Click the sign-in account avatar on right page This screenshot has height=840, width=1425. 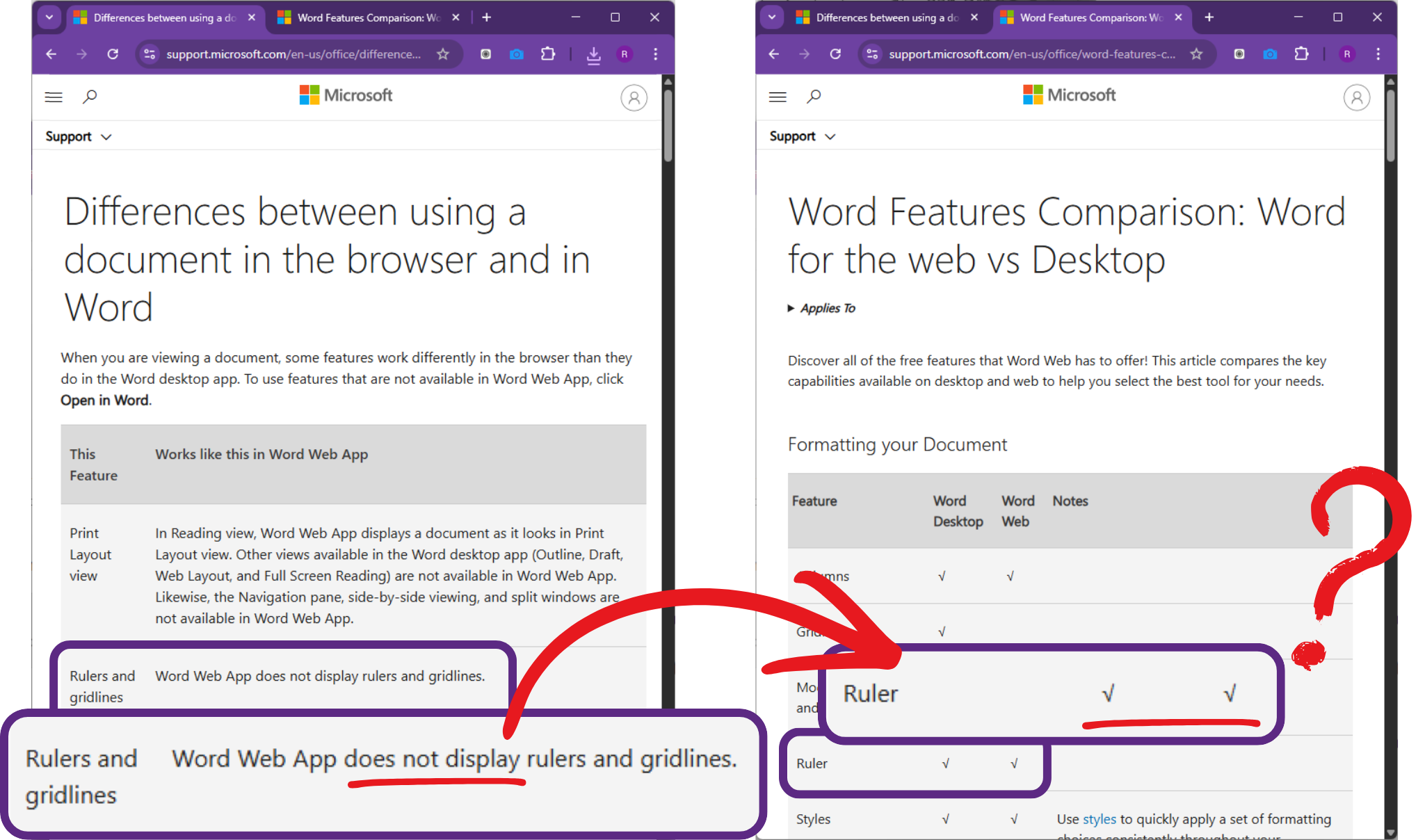coord(1356,98)
